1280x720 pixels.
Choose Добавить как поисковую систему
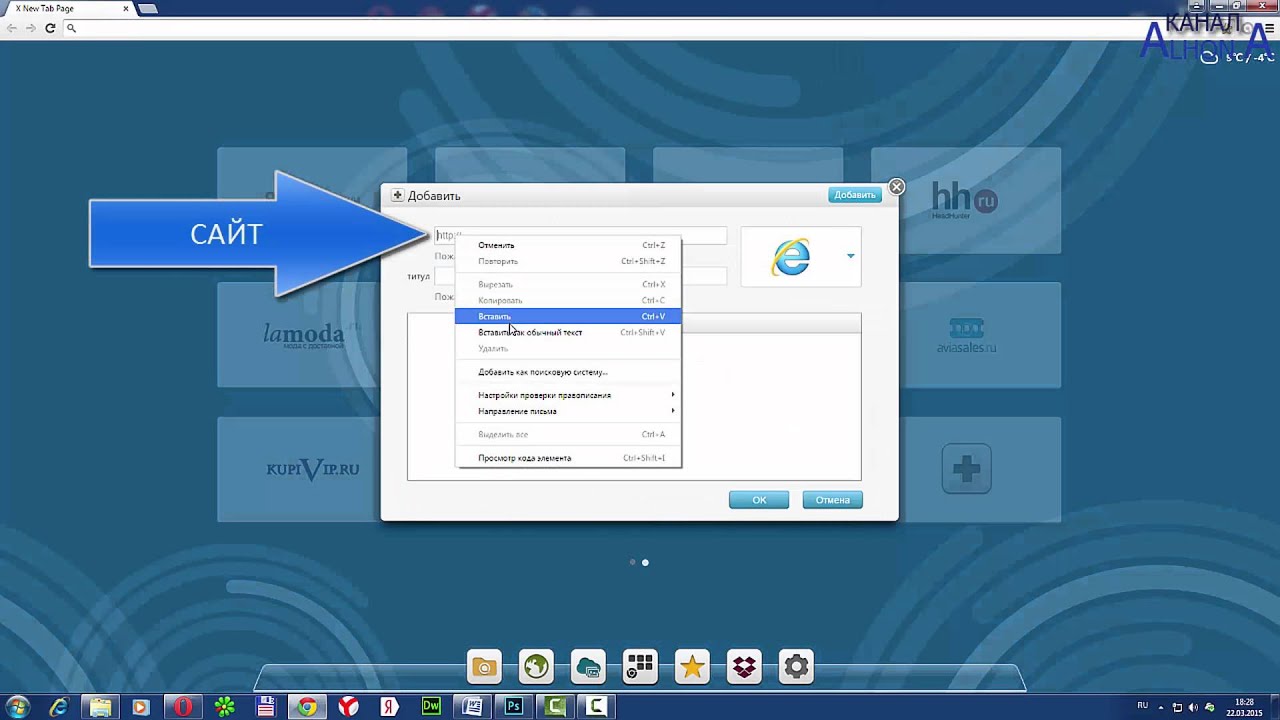(568, 372)
